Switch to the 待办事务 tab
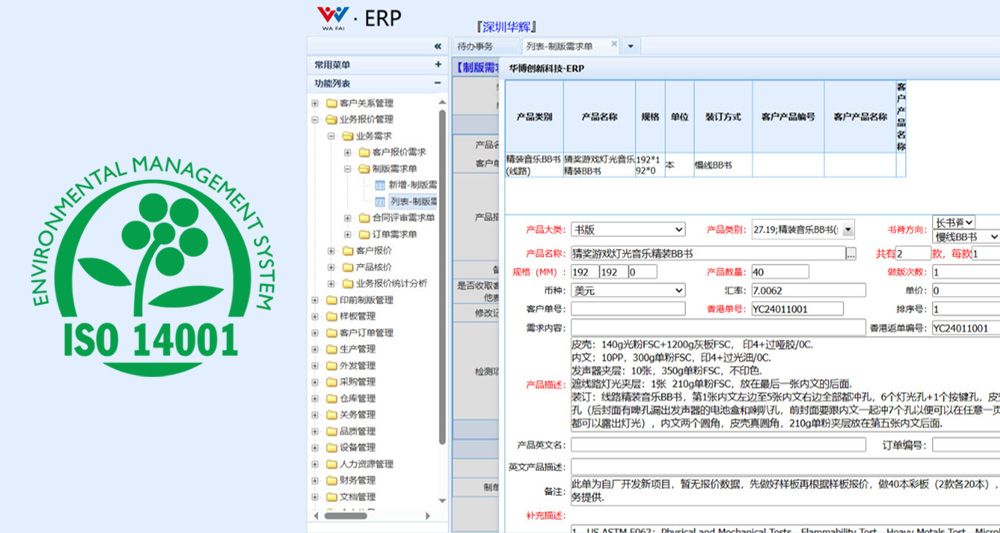 485,47
